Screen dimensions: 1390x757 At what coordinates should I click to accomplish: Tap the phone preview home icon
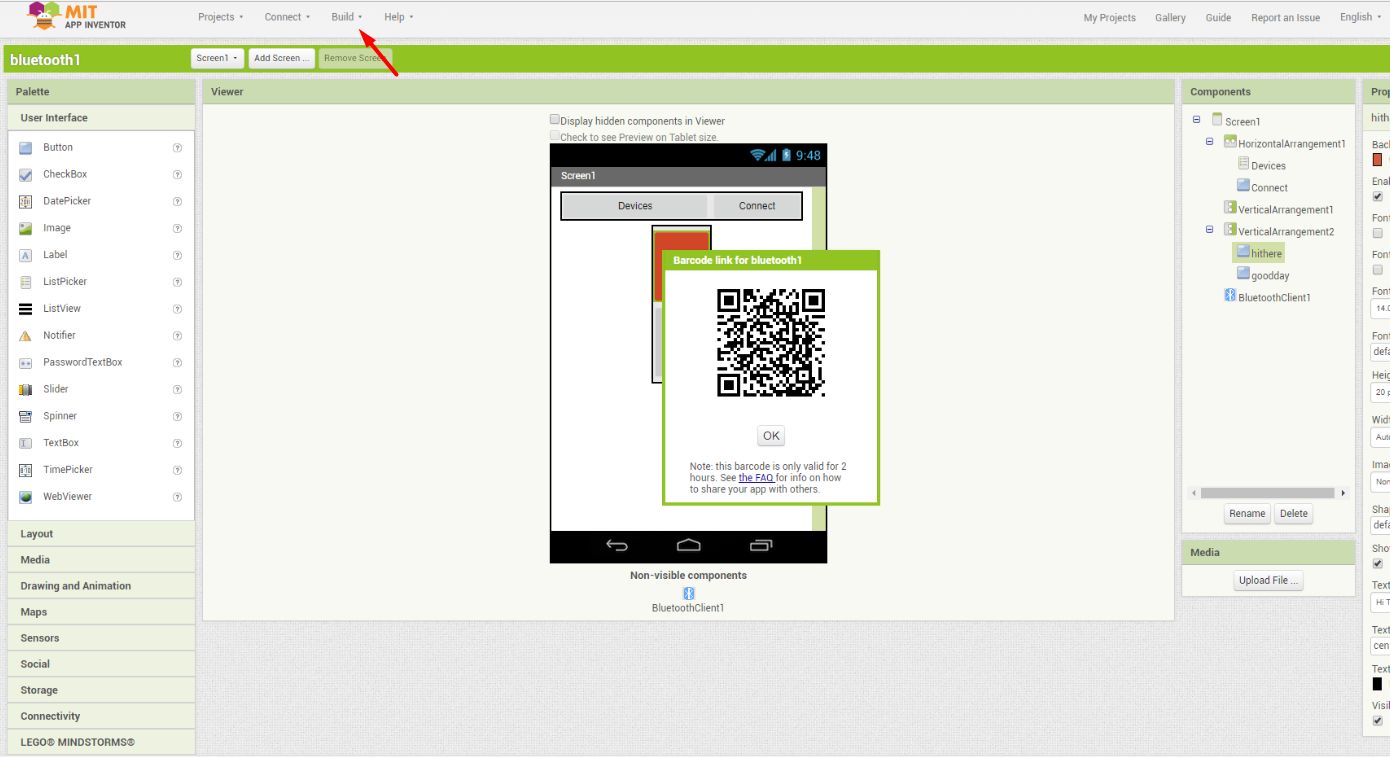[689, 546]
